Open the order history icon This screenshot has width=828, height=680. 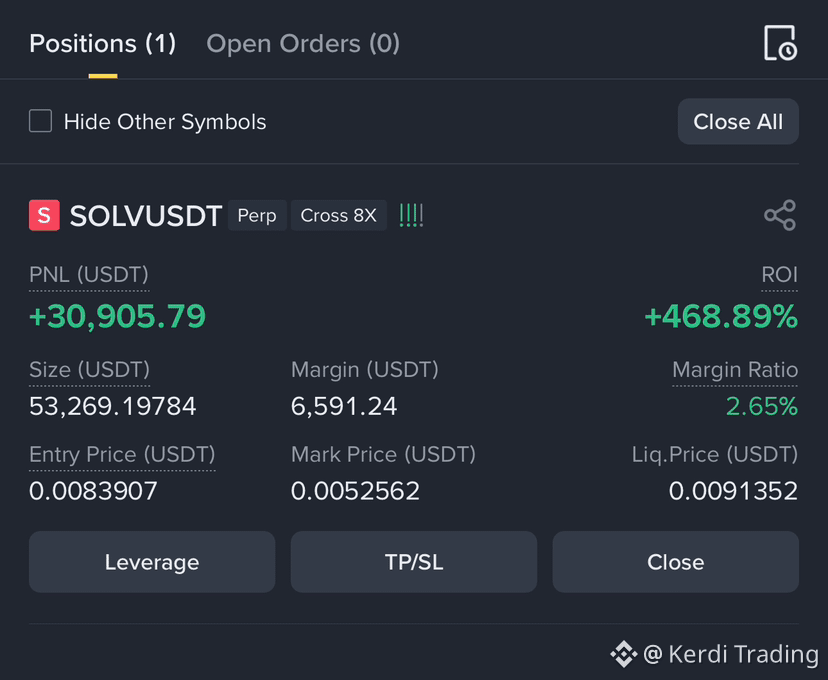point(780,43)
